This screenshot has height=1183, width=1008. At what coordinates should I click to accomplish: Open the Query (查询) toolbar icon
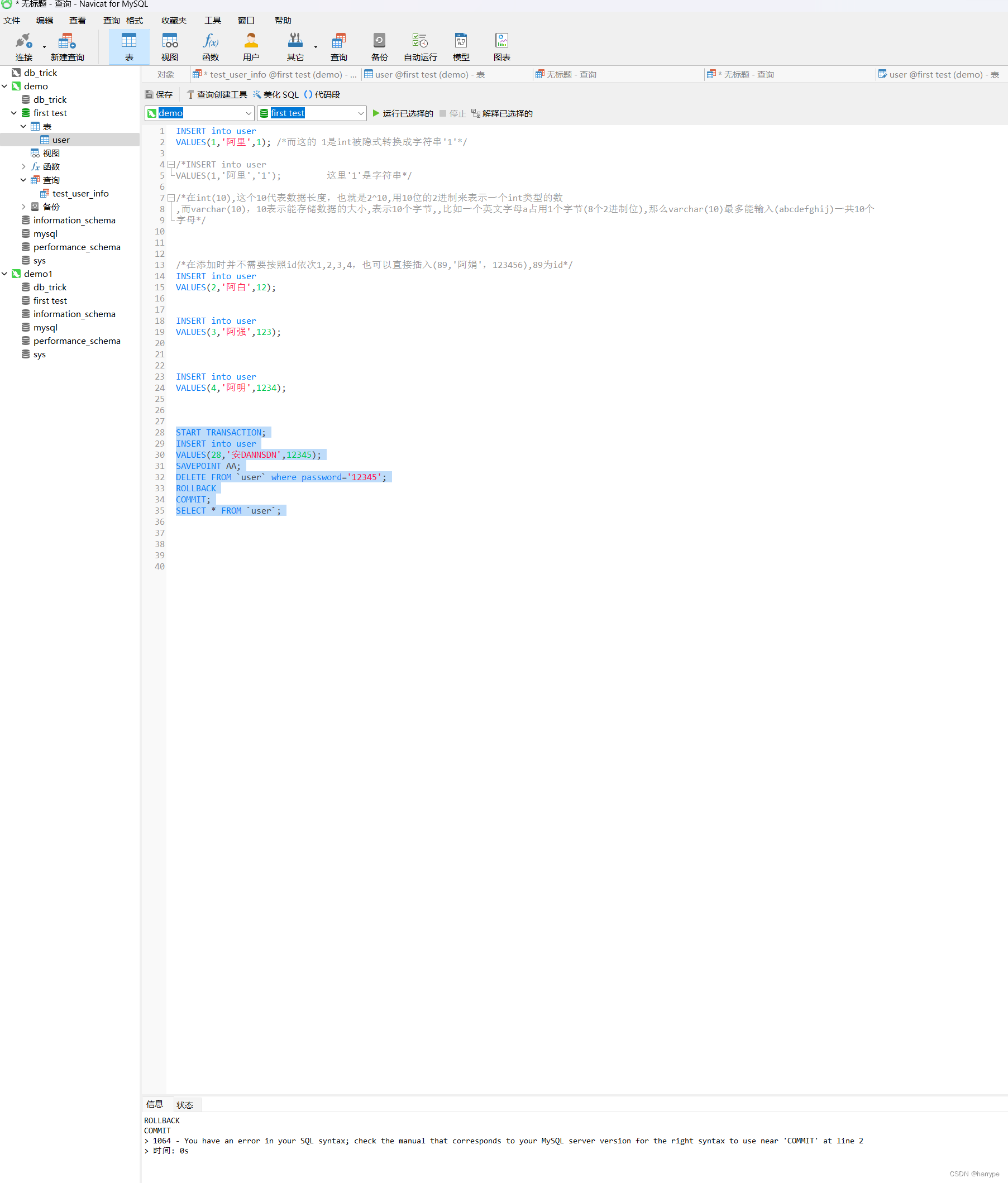pyautogui.click(x=338, y=47)
